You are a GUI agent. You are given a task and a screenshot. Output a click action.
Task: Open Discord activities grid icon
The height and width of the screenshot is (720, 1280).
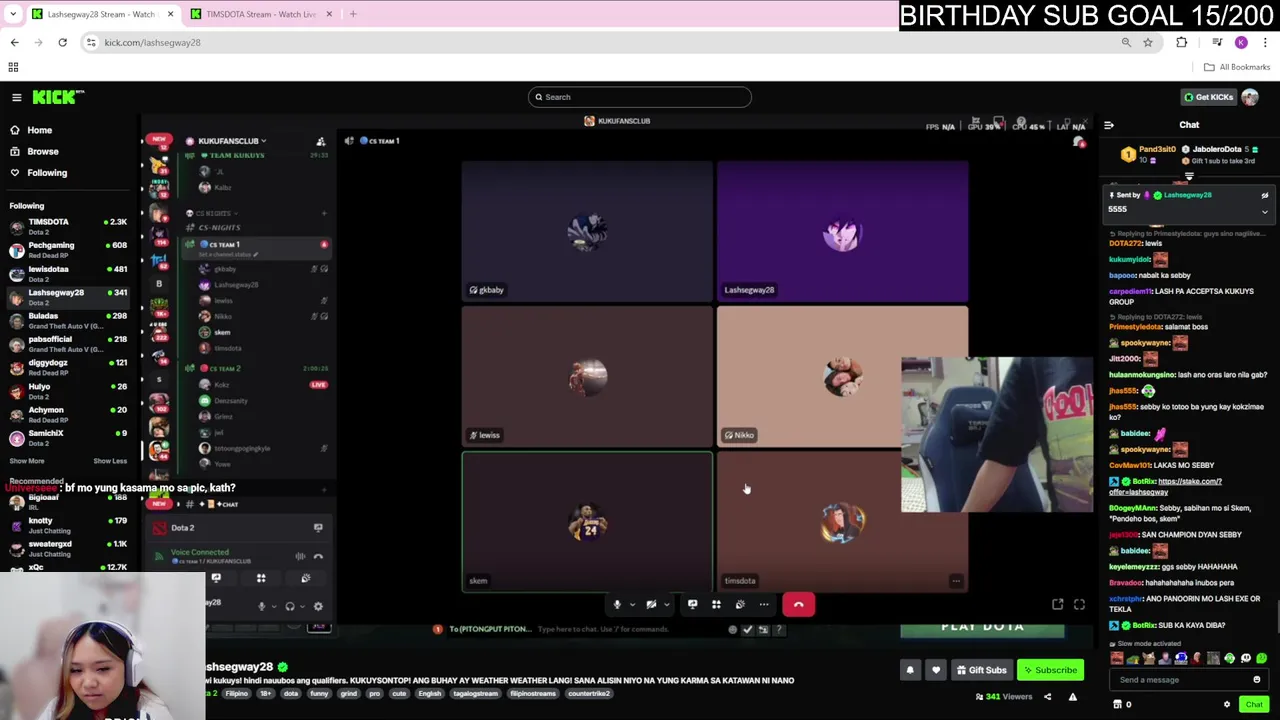click(716, 604)
